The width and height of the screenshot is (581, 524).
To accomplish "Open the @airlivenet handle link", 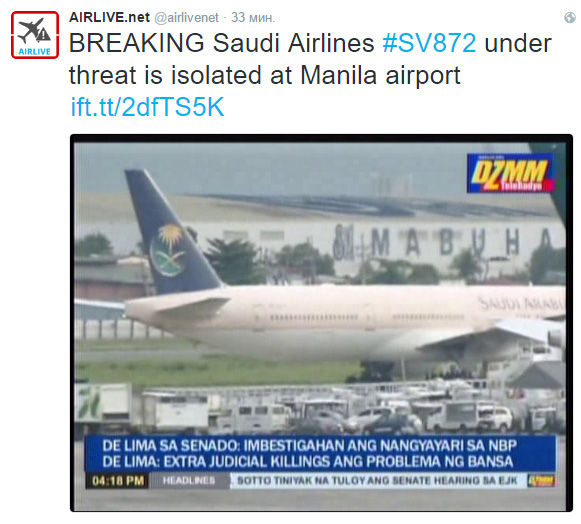I will click(186, 17).
